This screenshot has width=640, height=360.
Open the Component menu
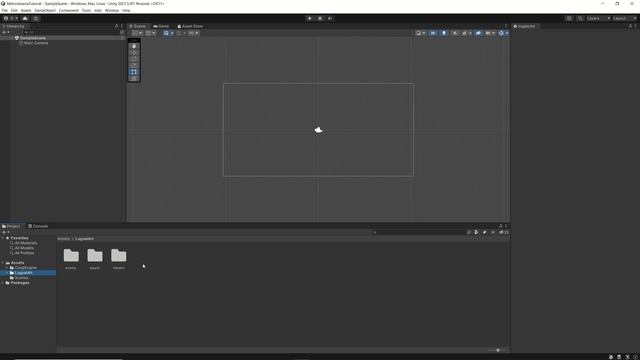(x=69, y=10)
